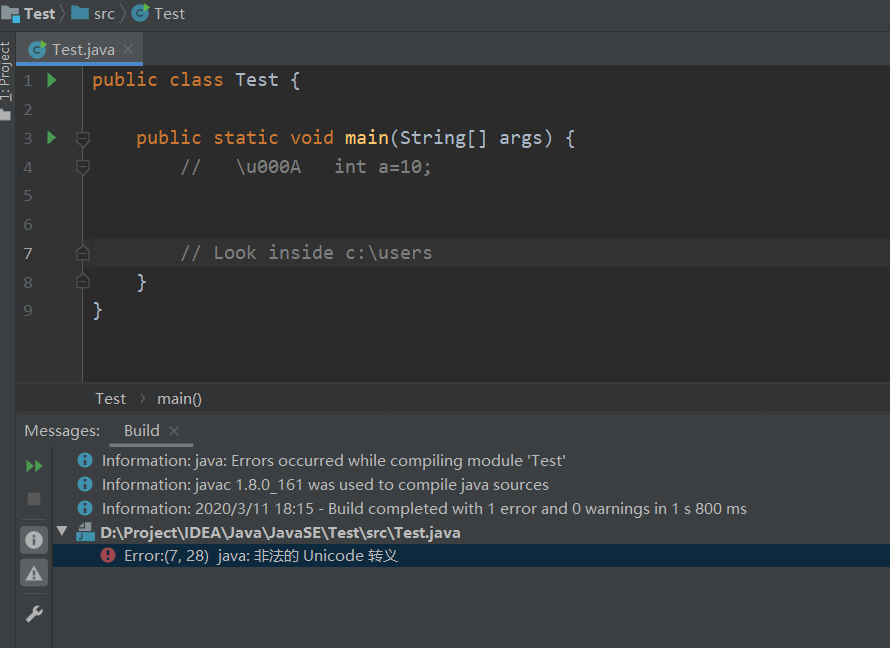Click the class name Test in line 1
This screenshot has height=648, width=890.
click(257, 80)
